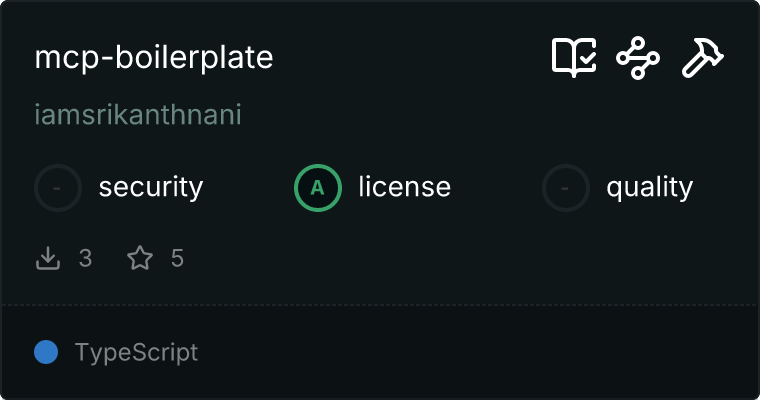Click the blue TypeScript language dot
Viewport: 760px width, 400px height.
point(46,352)
